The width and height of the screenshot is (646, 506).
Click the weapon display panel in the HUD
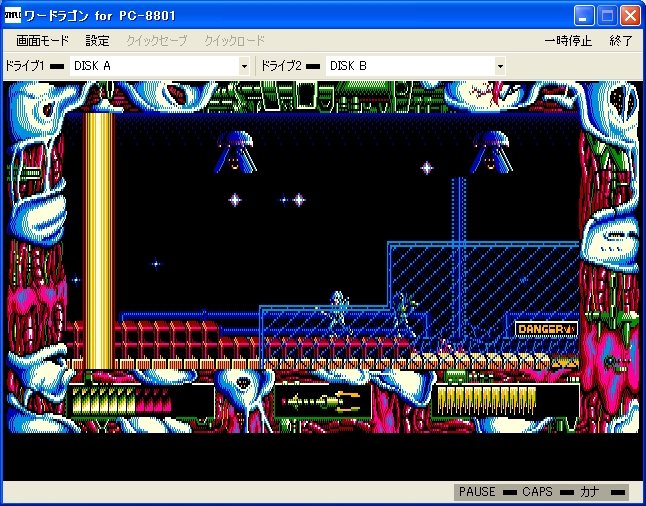pyautogui.click(x=323, y=401)
